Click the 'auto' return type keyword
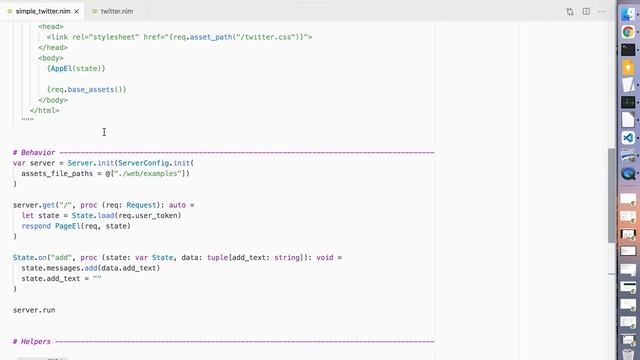 tap(177, 205)
